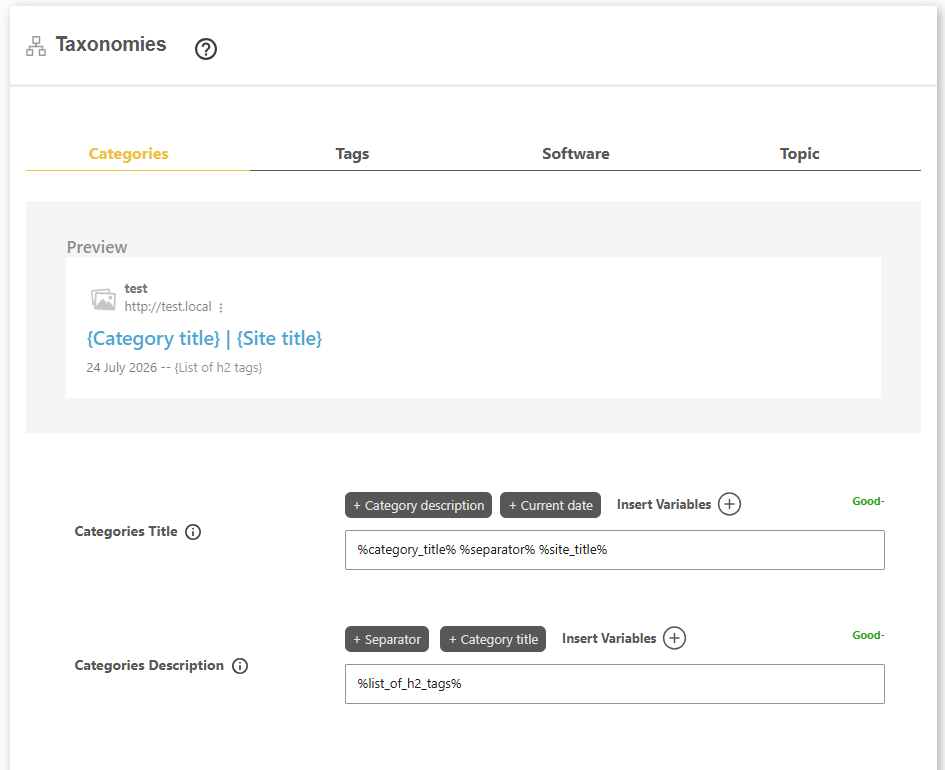Open Insert Variables plus for Categories Description
Viewport: 945px width, 770px height.
674,638
